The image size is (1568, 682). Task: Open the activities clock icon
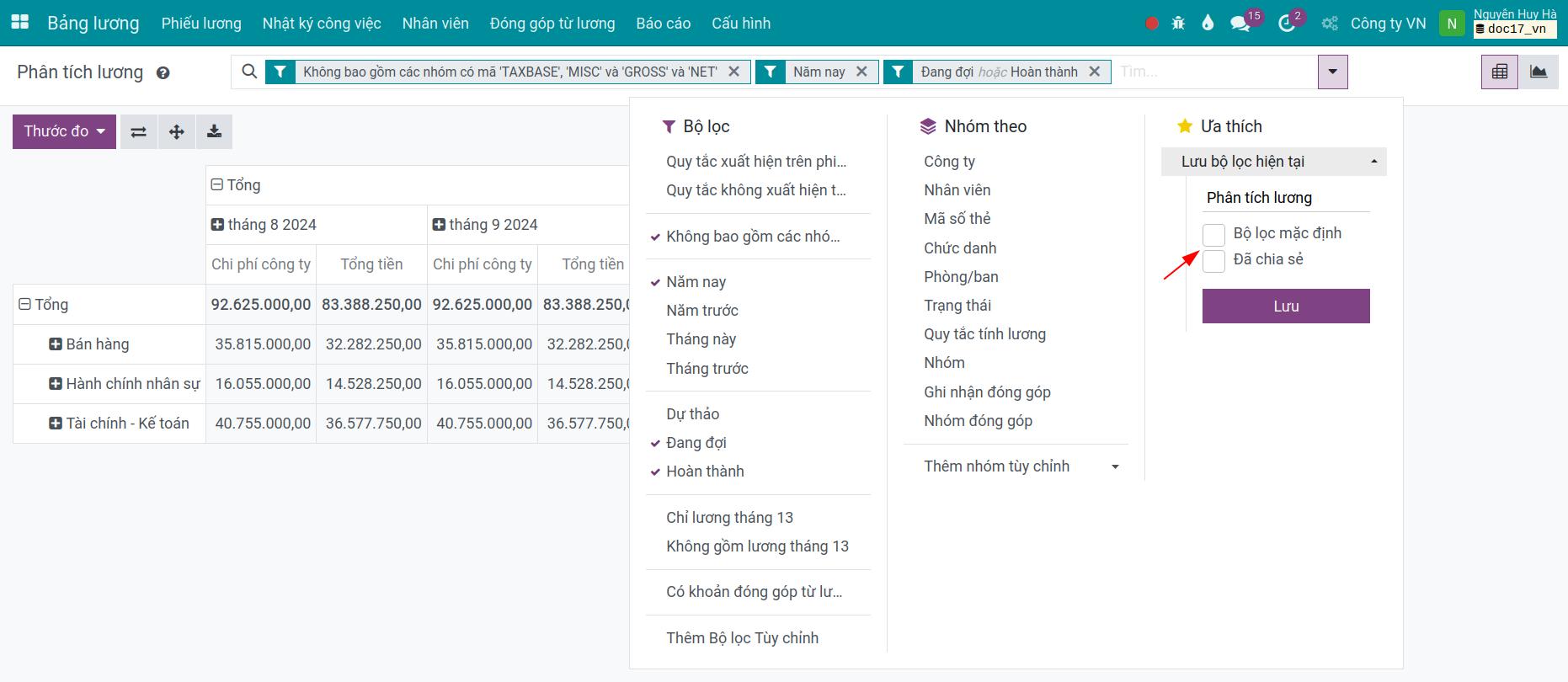(1286, 24)
